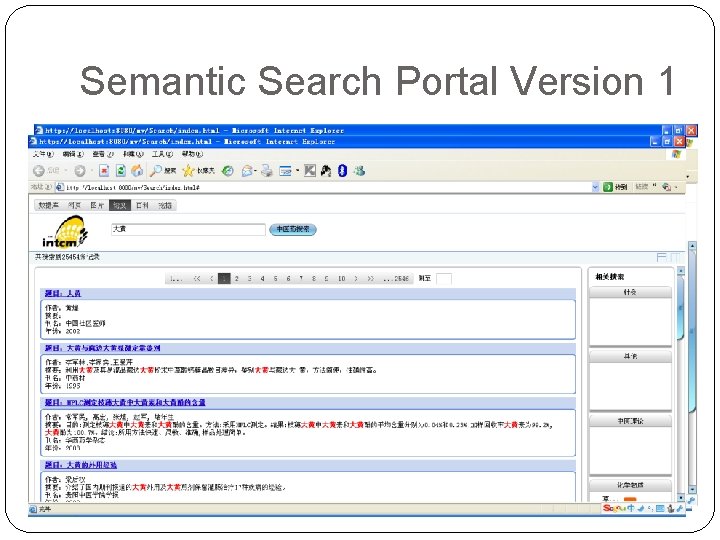Open the HPLC search result title link

tap(125, 402)
